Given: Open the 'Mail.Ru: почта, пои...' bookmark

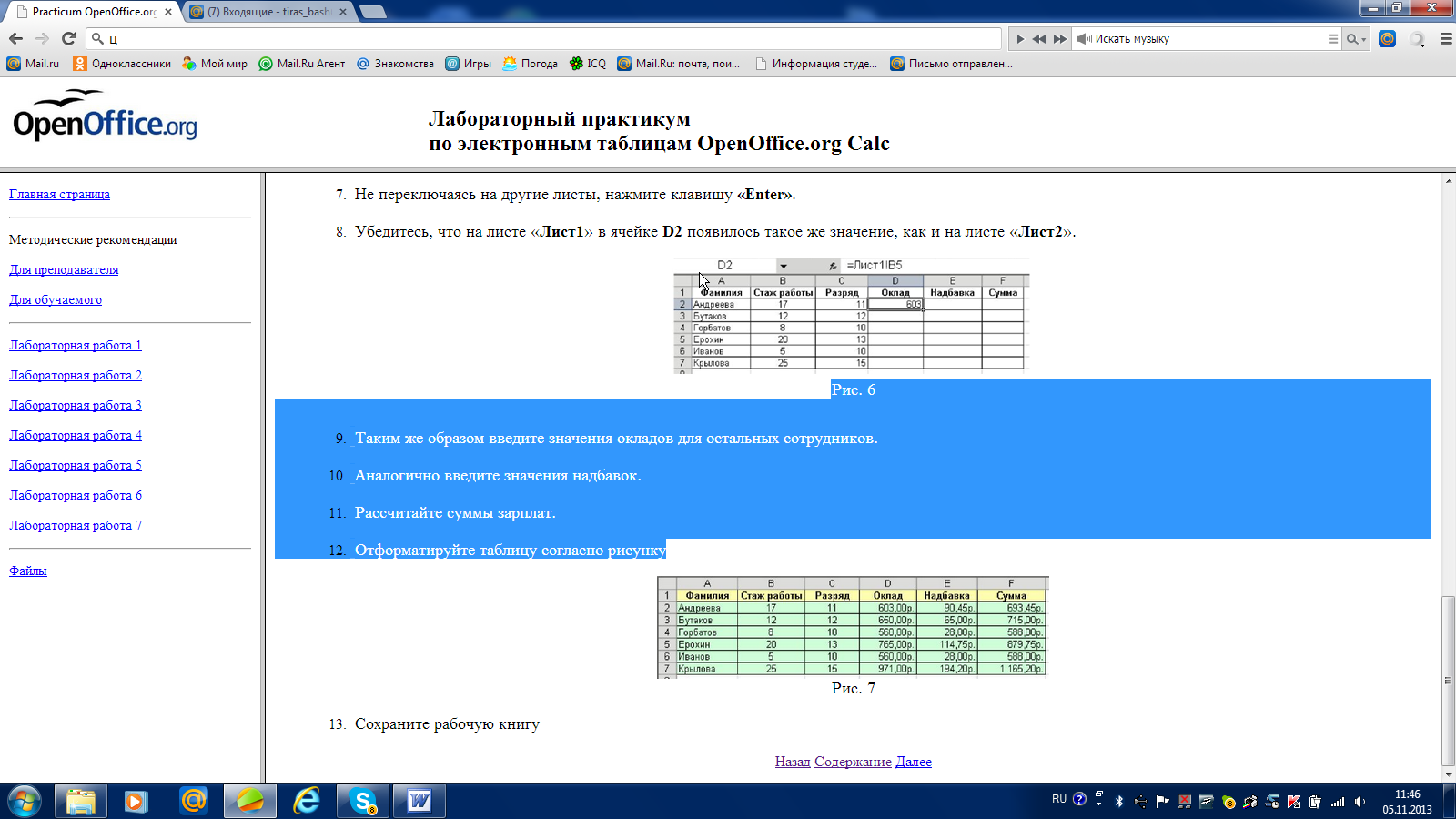Looking at the screenshot, I should [679, 64].
